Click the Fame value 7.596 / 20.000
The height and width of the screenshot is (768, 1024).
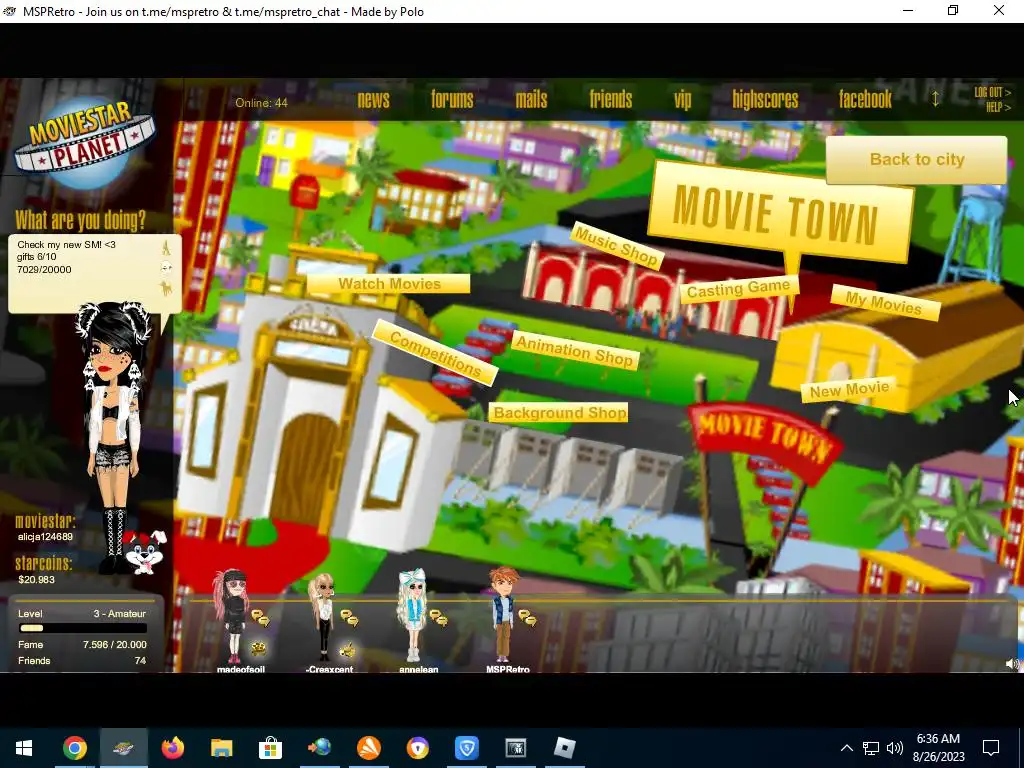click(x=114, y=645)
